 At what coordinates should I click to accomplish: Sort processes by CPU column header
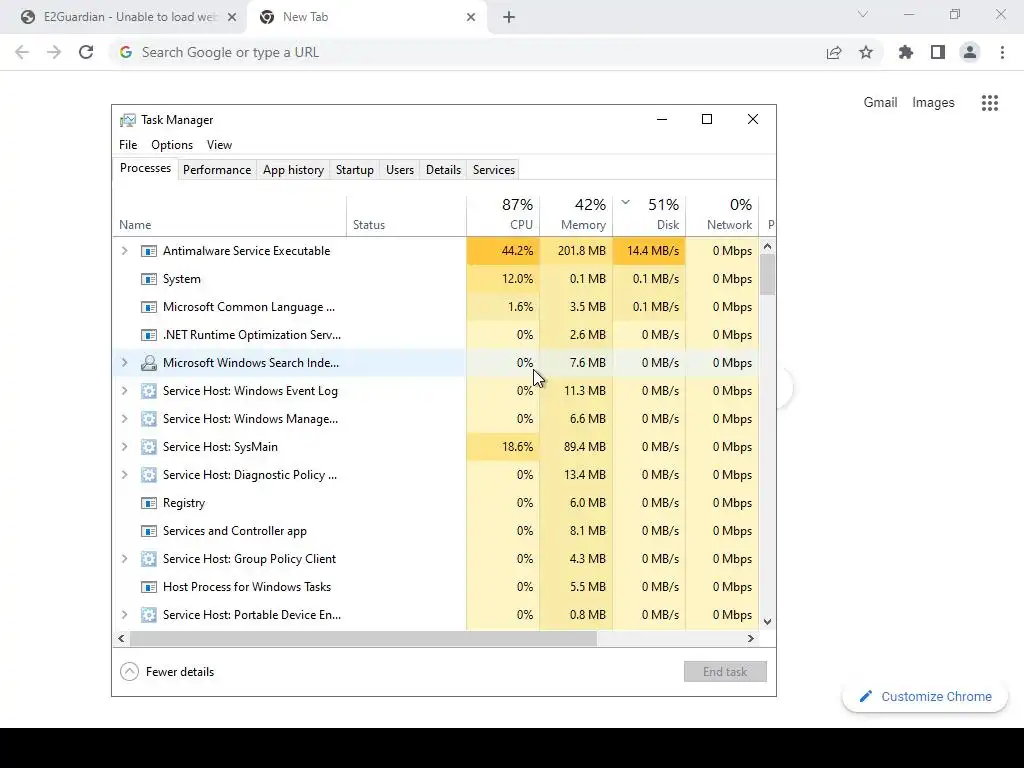click(x=504, y=215)
